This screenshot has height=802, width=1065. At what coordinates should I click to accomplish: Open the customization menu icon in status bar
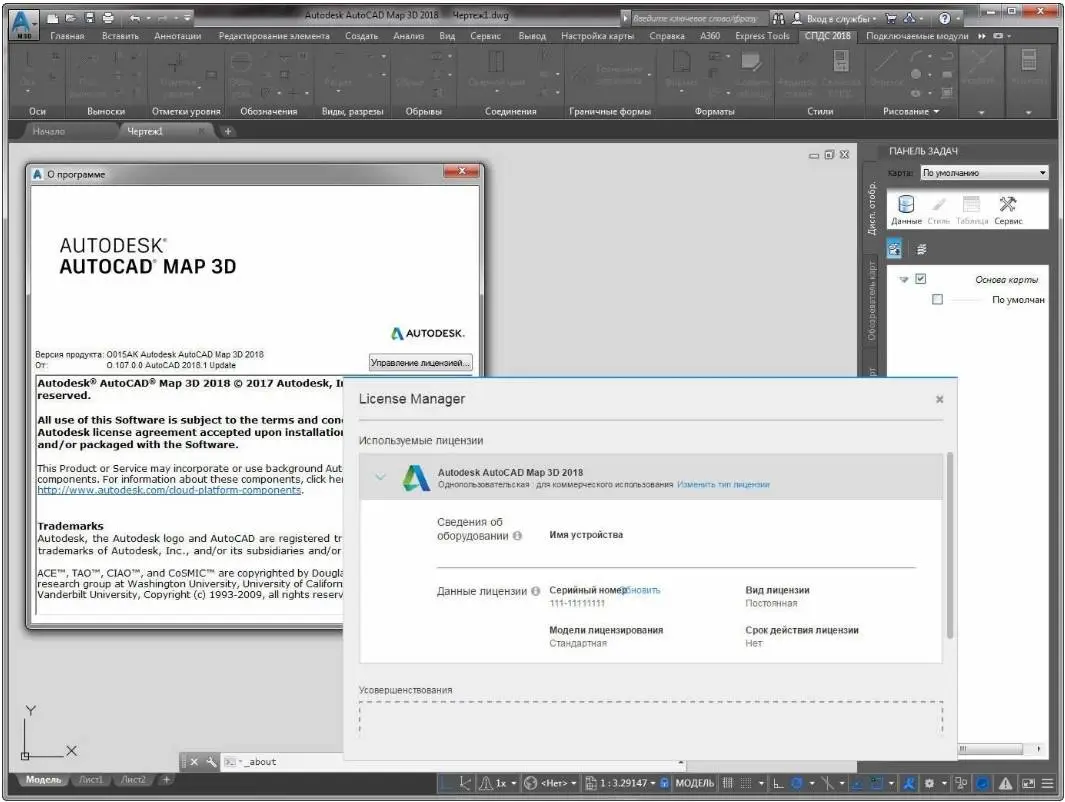click(1049, 783)
